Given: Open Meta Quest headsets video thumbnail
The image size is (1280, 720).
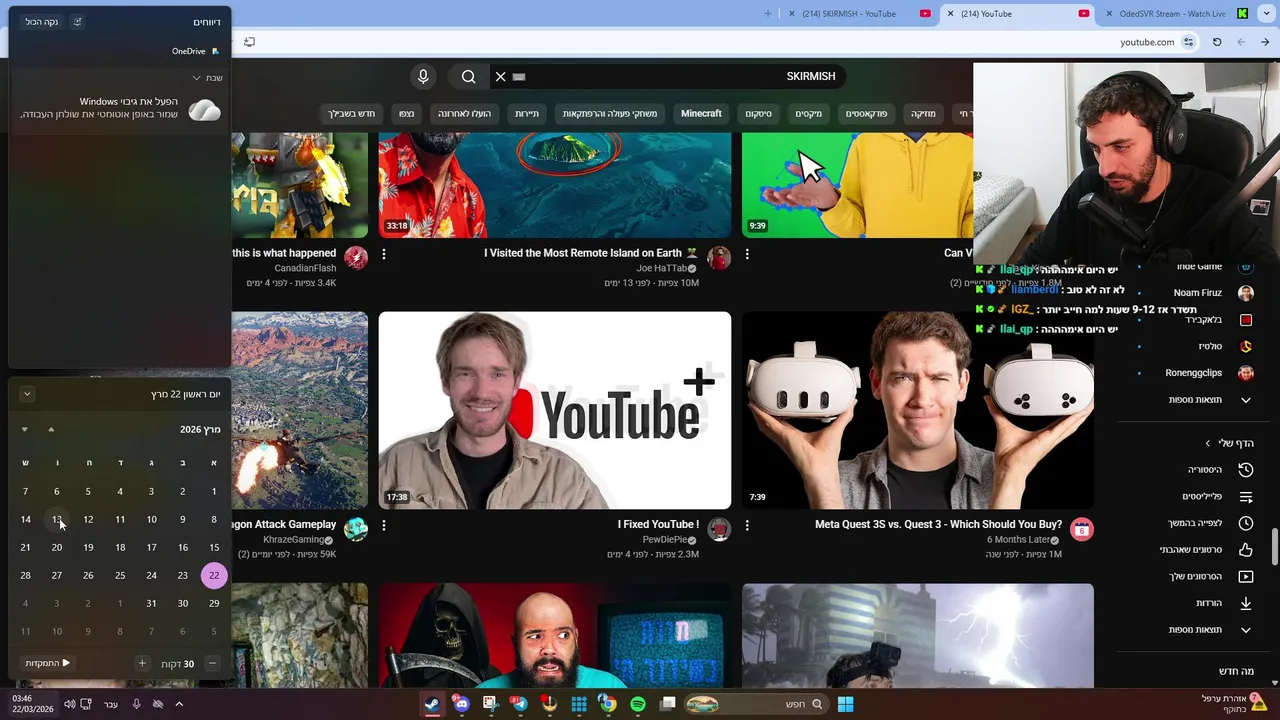Looking at the screenshot, I should point(918,410).
